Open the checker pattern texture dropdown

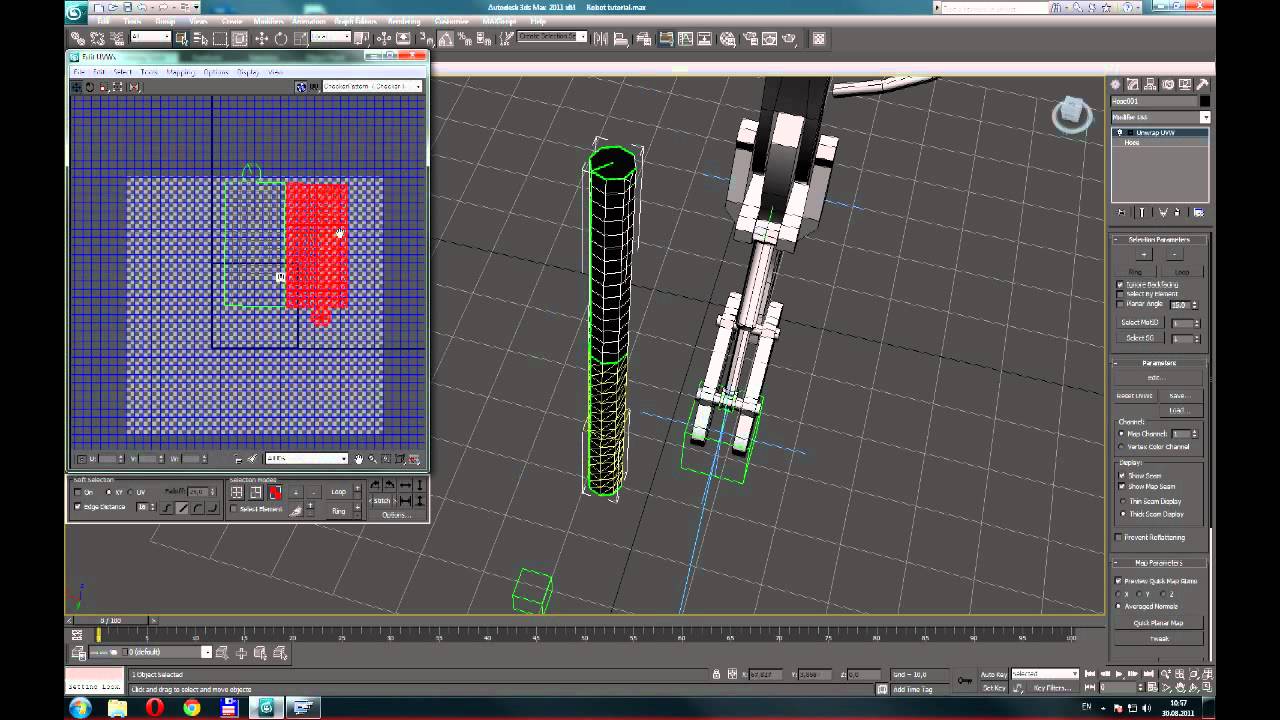pos(372,87)
